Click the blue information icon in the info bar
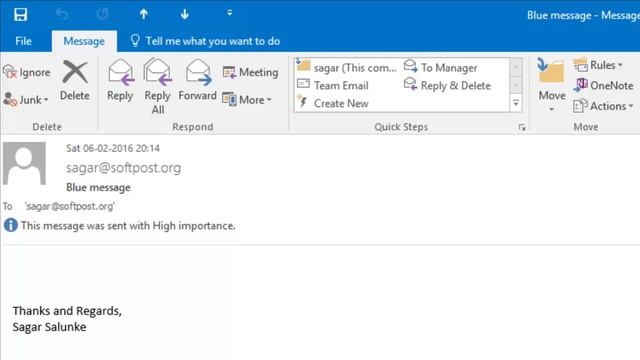This screenshot has width=640, height=360. pyautogui.click(x=11, y=225)
